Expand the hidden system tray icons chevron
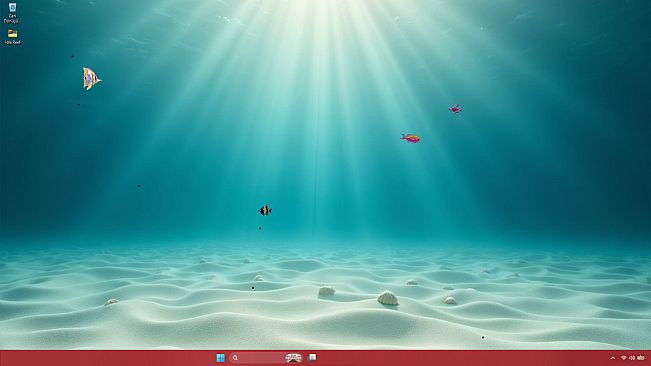Screen dimensions: 651x366 [x=613, y=358]
